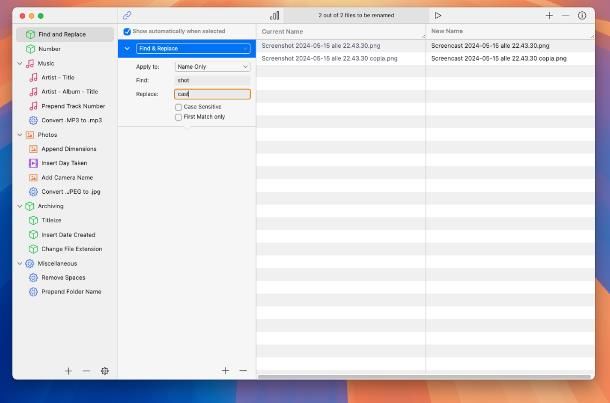Click the link chain icon in toolbar

[127, 16]
